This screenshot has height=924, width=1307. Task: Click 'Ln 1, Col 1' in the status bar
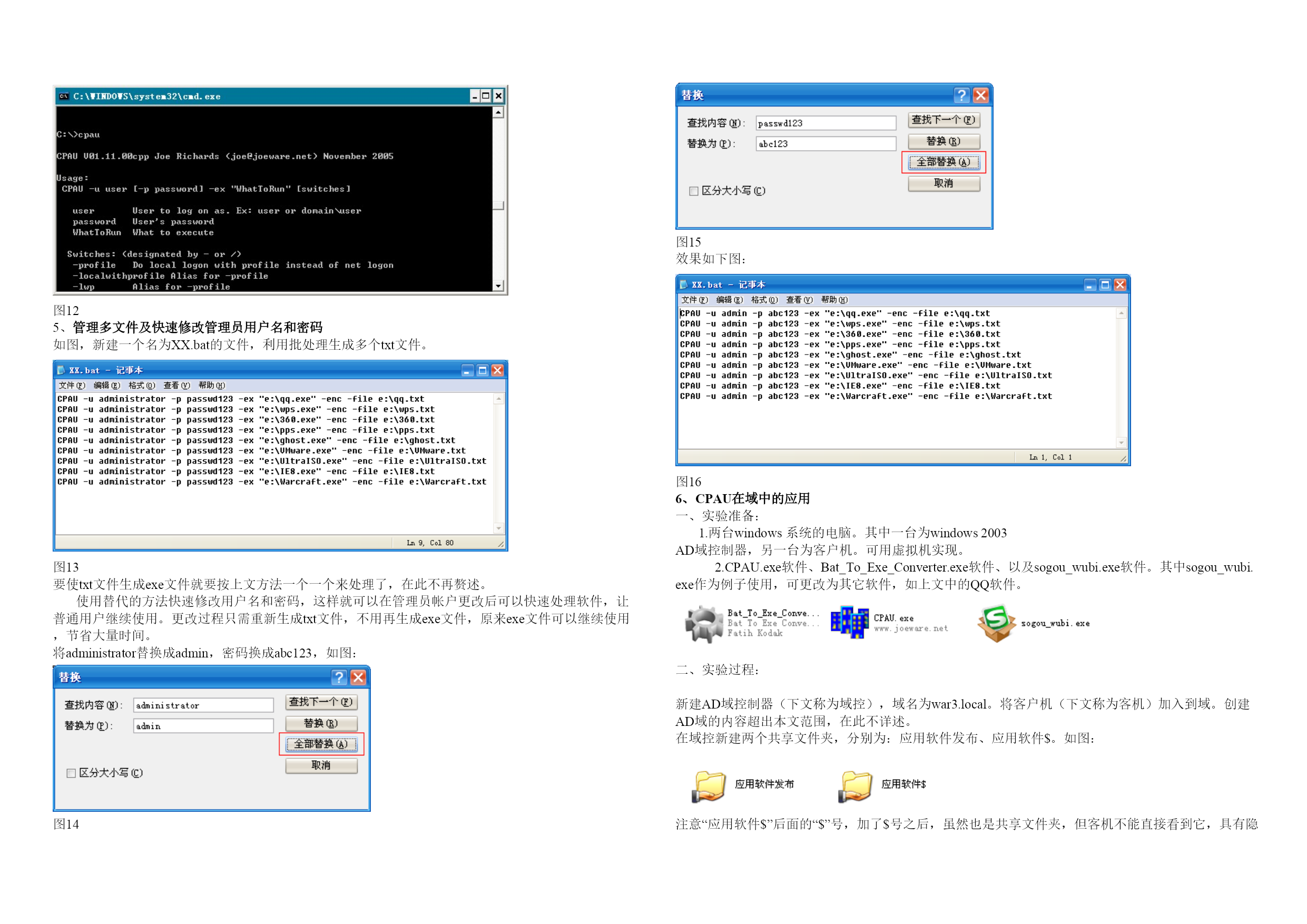[1051, 457]
